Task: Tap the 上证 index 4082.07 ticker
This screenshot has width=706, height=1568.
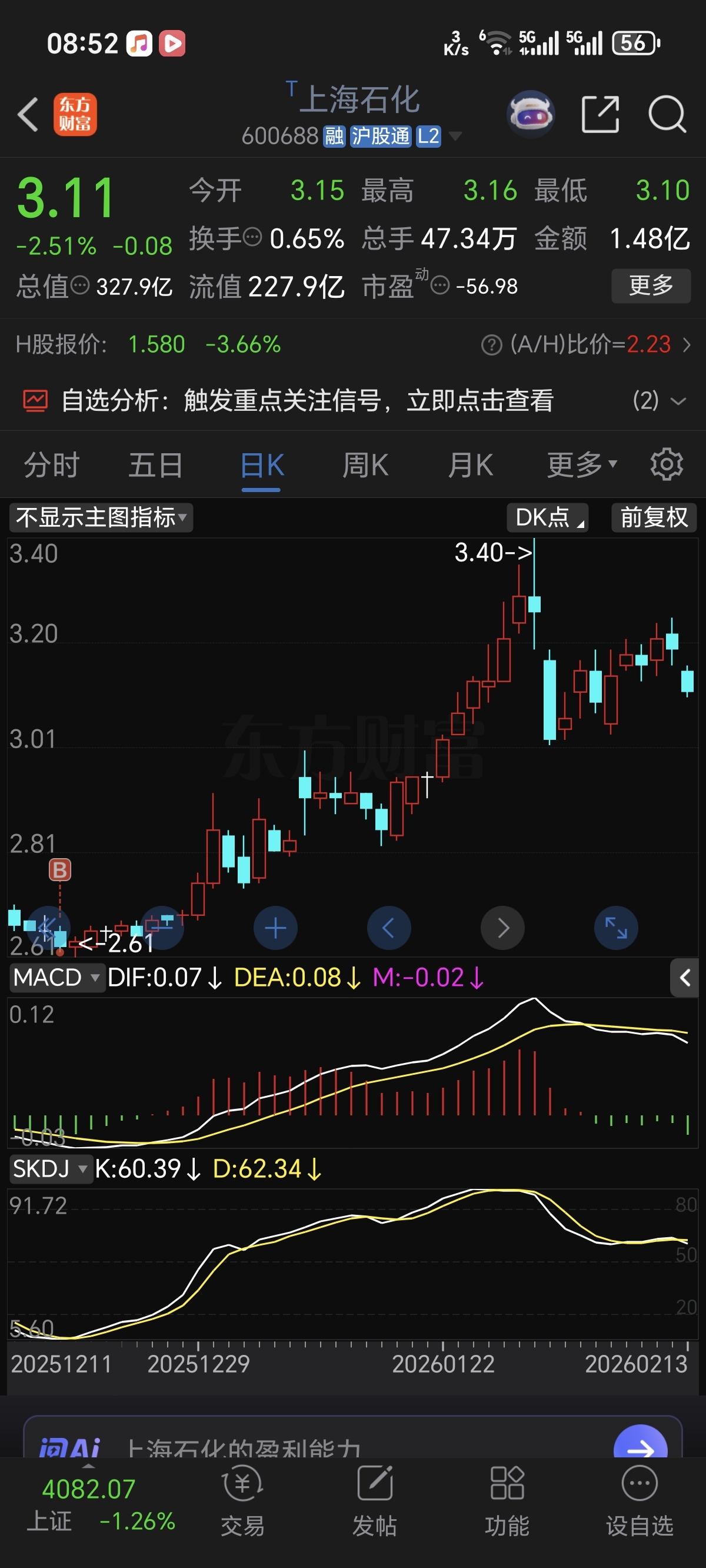Action: 101,1504
